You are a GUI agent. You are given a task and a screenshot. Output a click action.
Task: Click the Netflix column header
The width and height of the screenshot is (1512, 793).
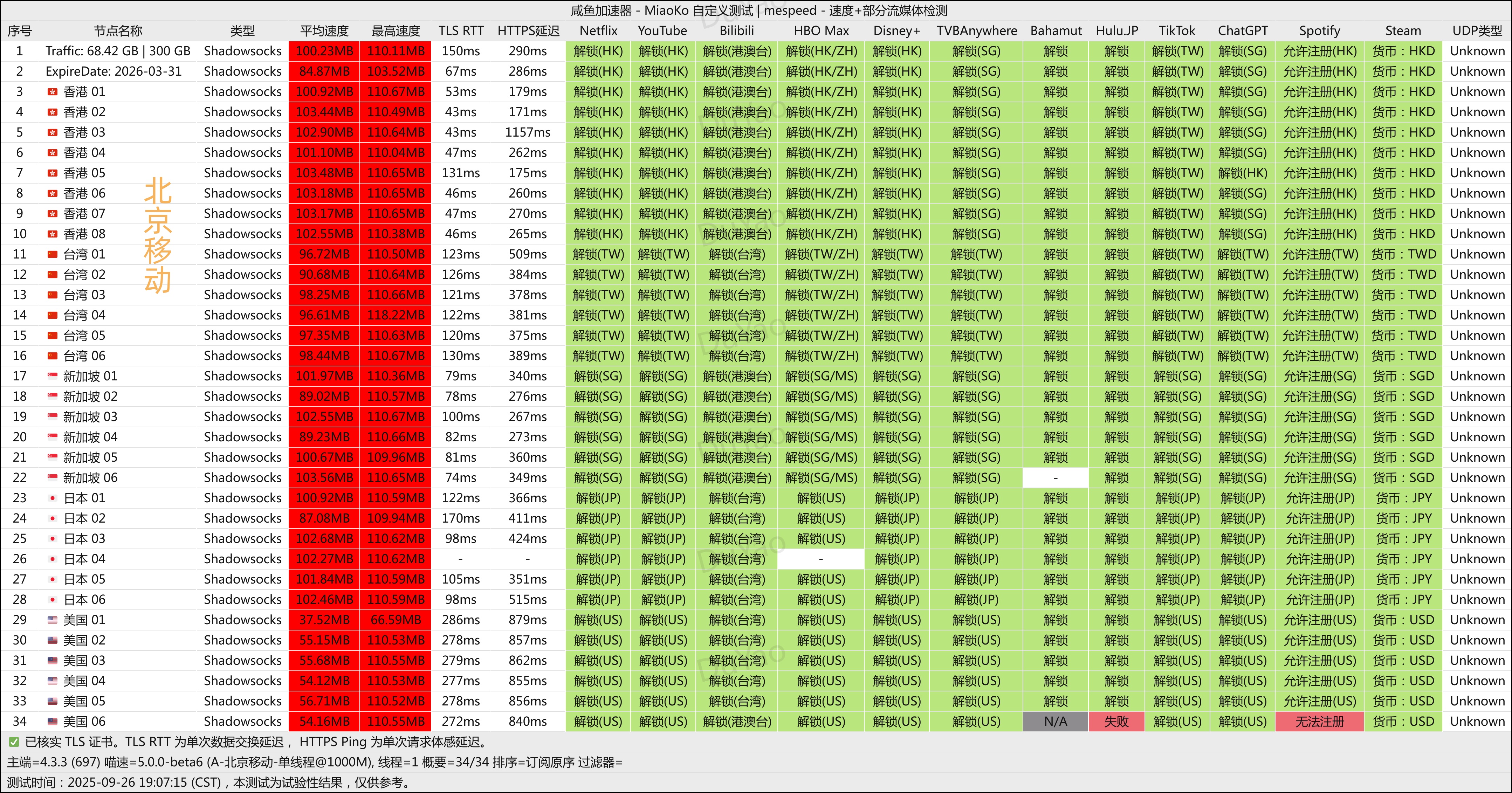pos(598,31)
